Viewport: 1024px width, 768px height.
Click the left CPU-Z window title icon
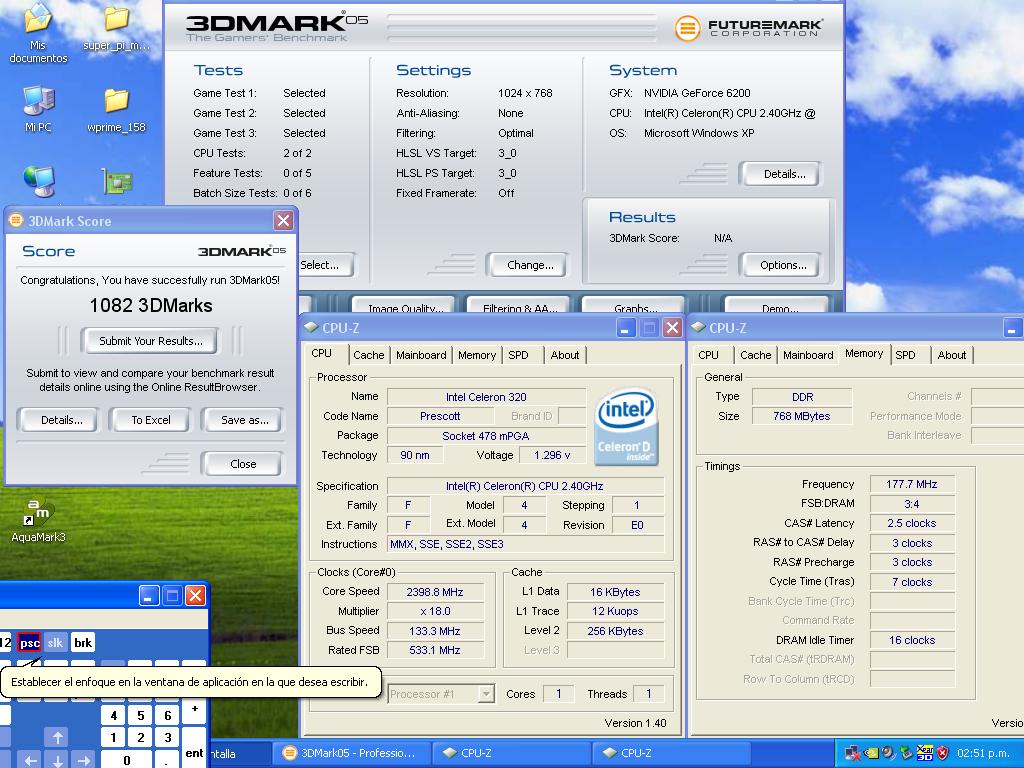tap(311, 328)
